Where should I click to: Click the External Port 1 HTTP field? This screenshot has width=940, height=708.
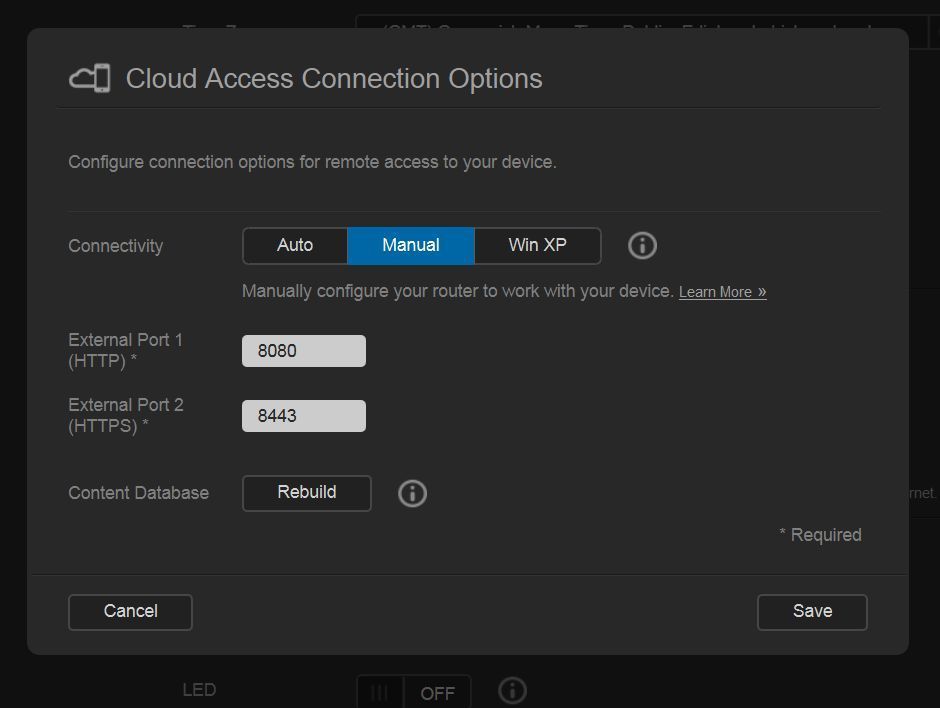click(x=304, y=351)
